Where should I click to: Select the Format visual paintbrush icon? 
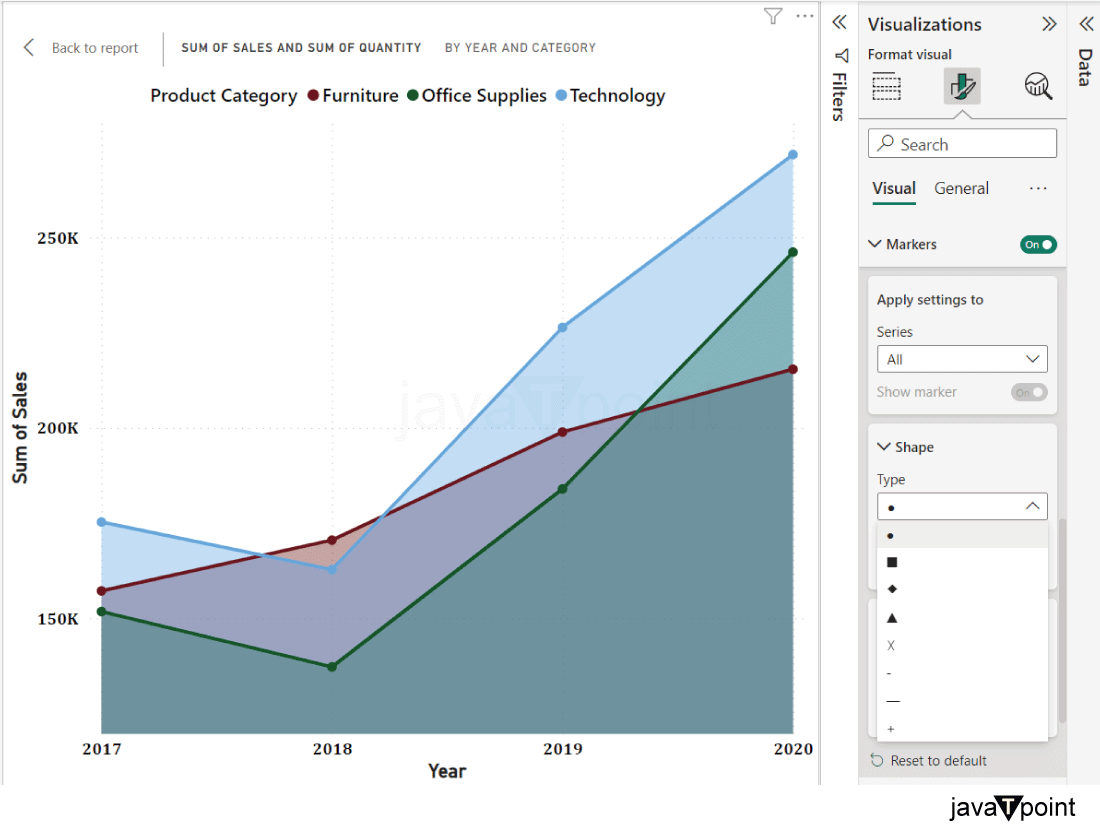coord(962,86)
